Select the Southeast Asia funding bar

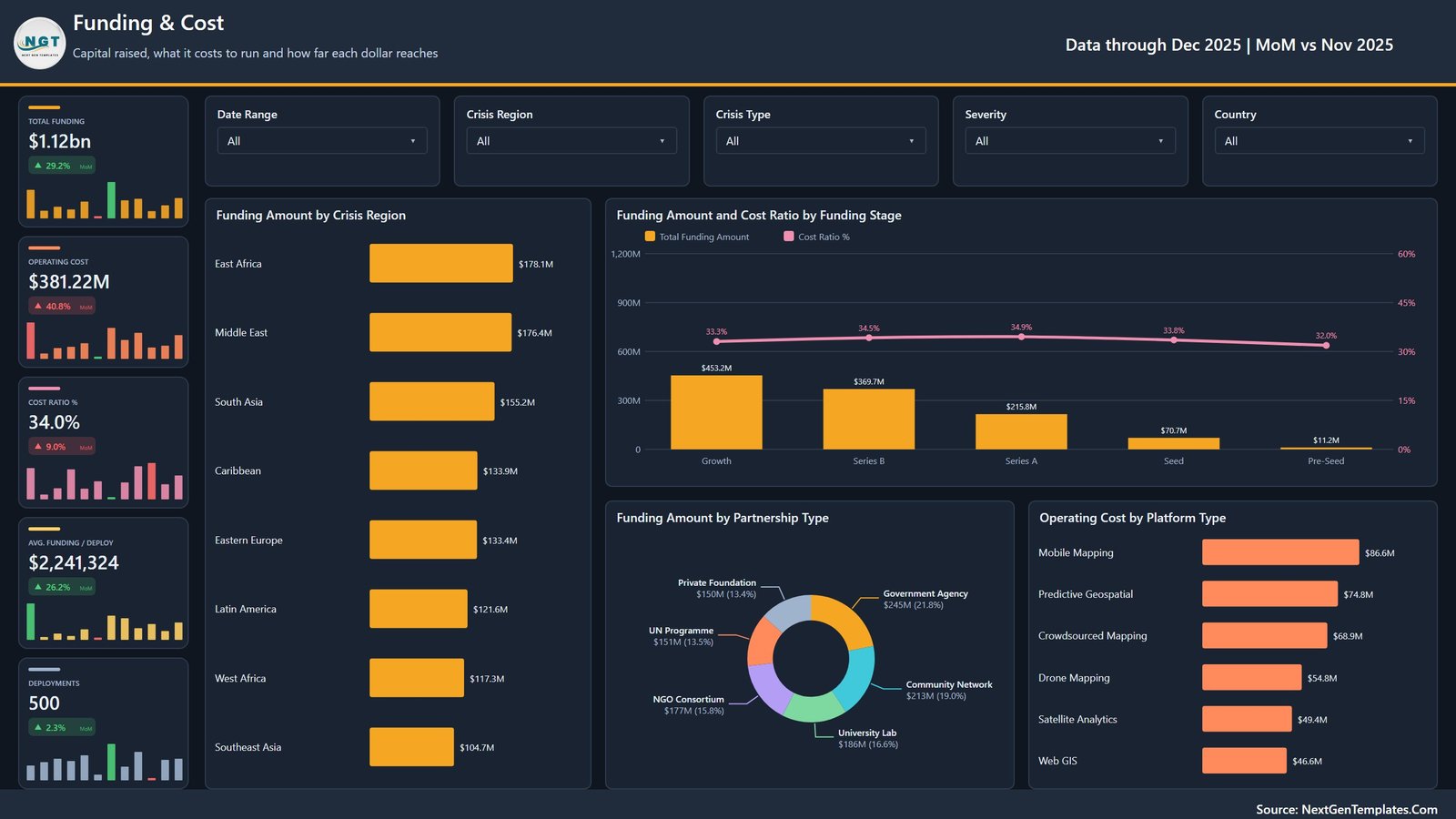411,747
